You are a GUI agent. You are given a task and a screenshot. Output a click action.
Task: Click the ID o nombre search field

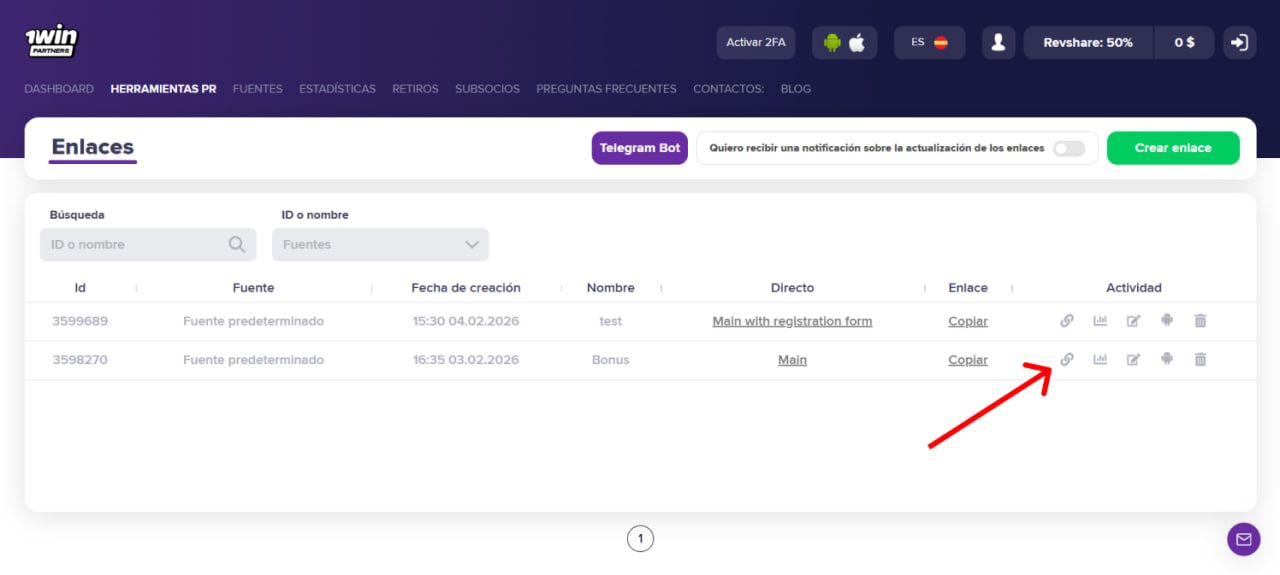click(135, 245)
